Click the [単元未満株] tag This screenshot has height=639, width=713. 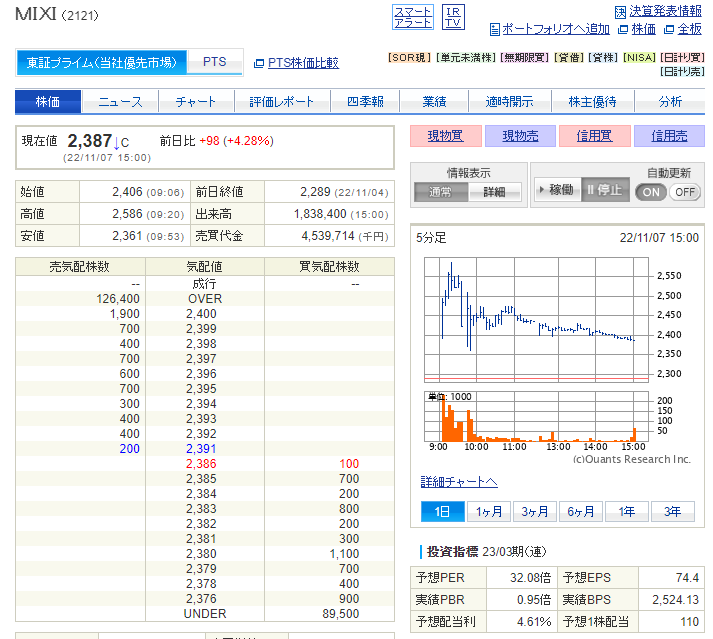click(x=465, y=58)
